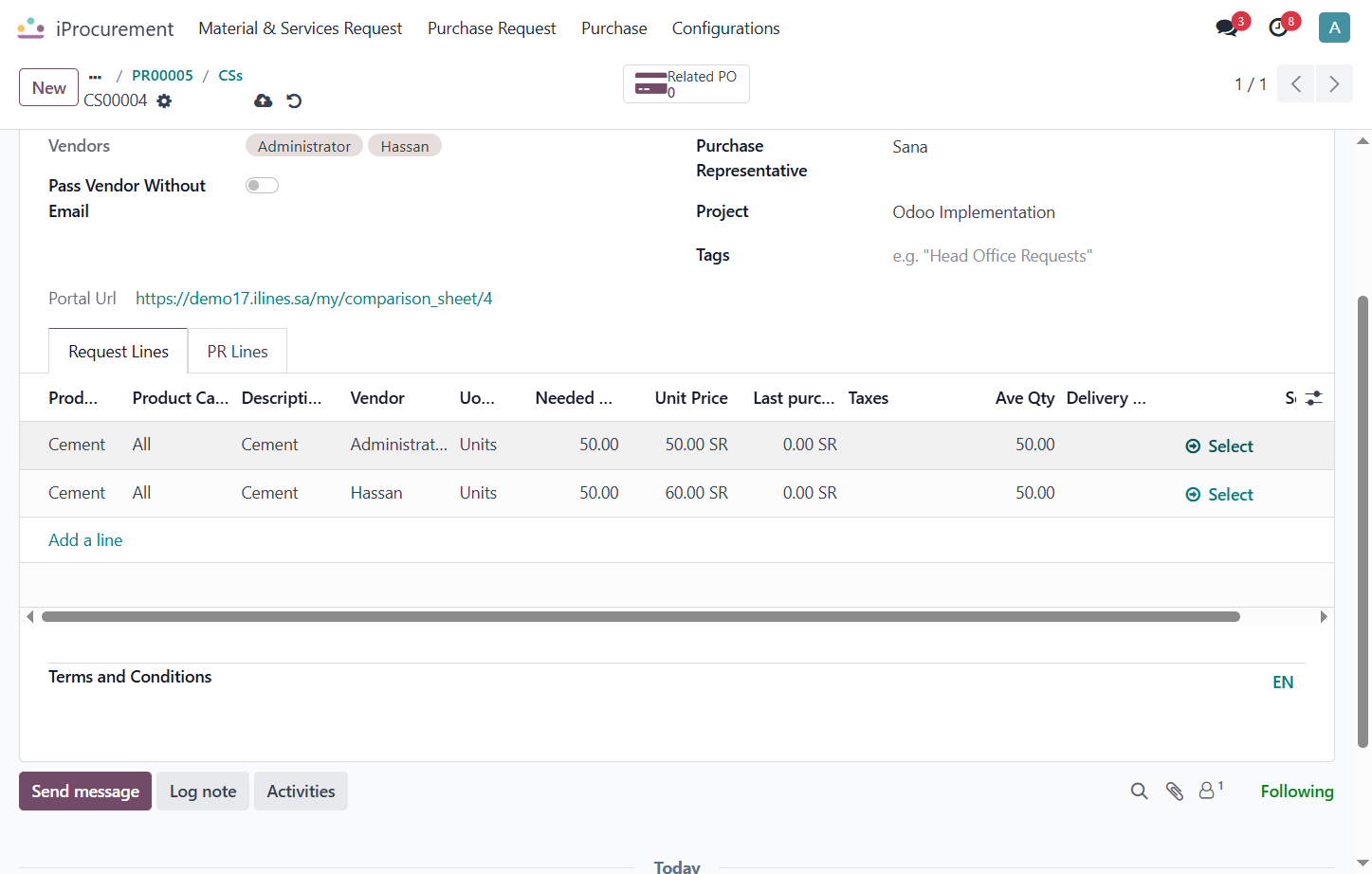
Task: Open the Purchase menu
Action: 613,28
